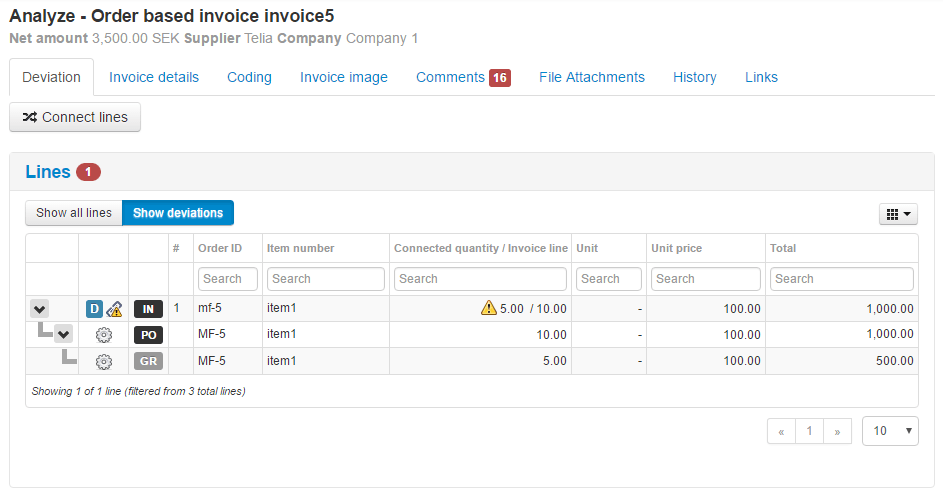Click the IN badge on line 1

148,309
